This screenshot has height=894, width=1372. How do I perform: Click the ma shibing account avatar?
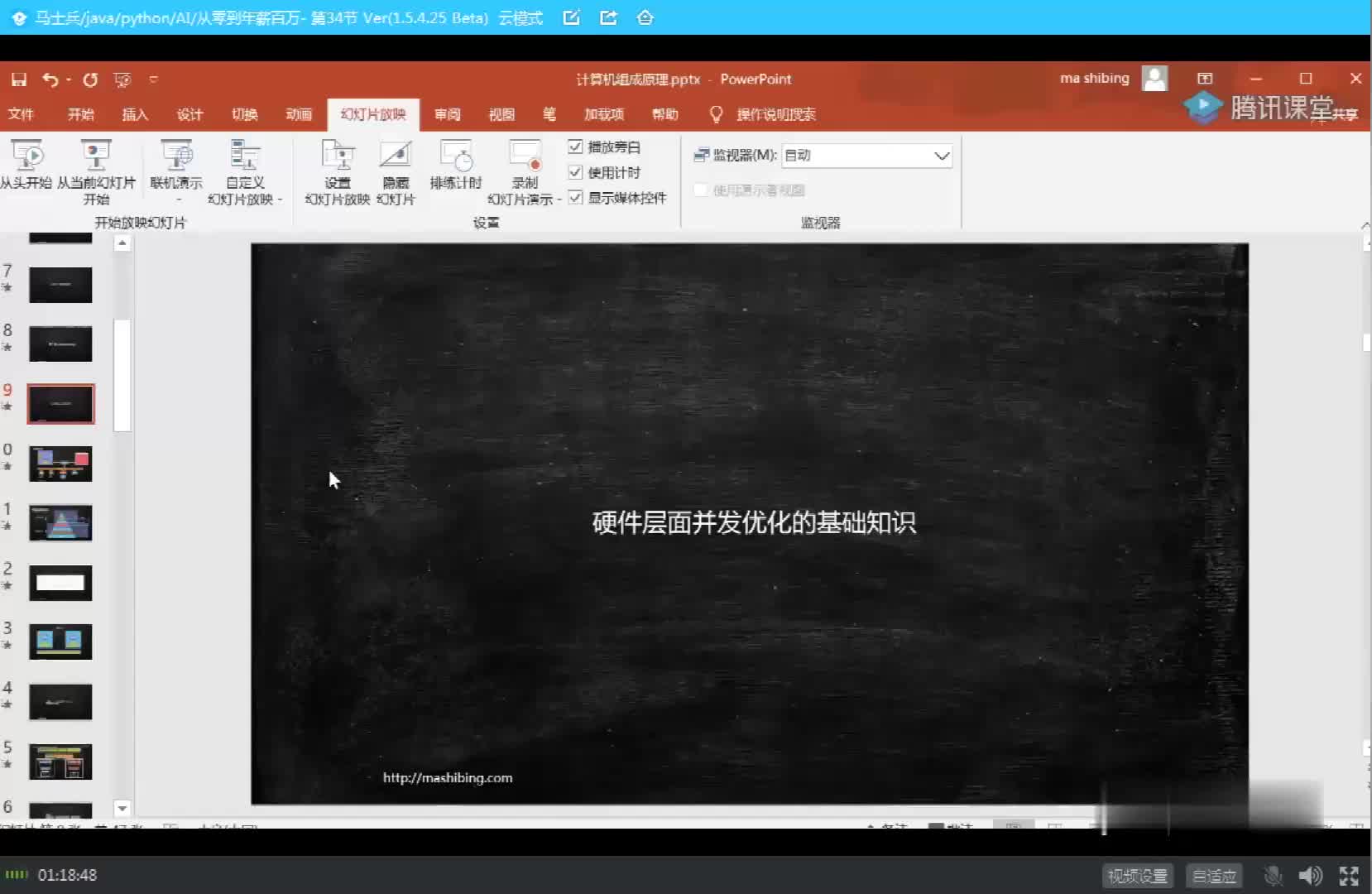pos(1154,79)
